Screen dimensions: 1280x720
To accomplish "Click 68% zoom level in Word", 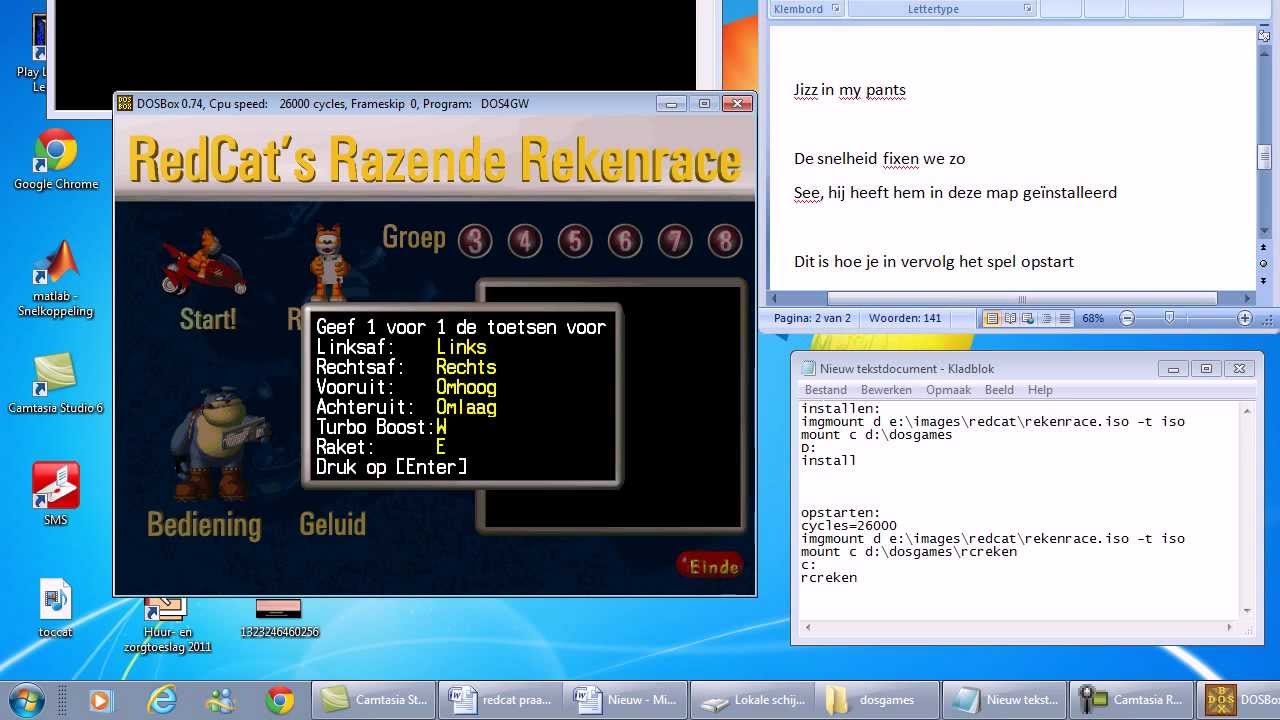I will (x=1093, y=318).
